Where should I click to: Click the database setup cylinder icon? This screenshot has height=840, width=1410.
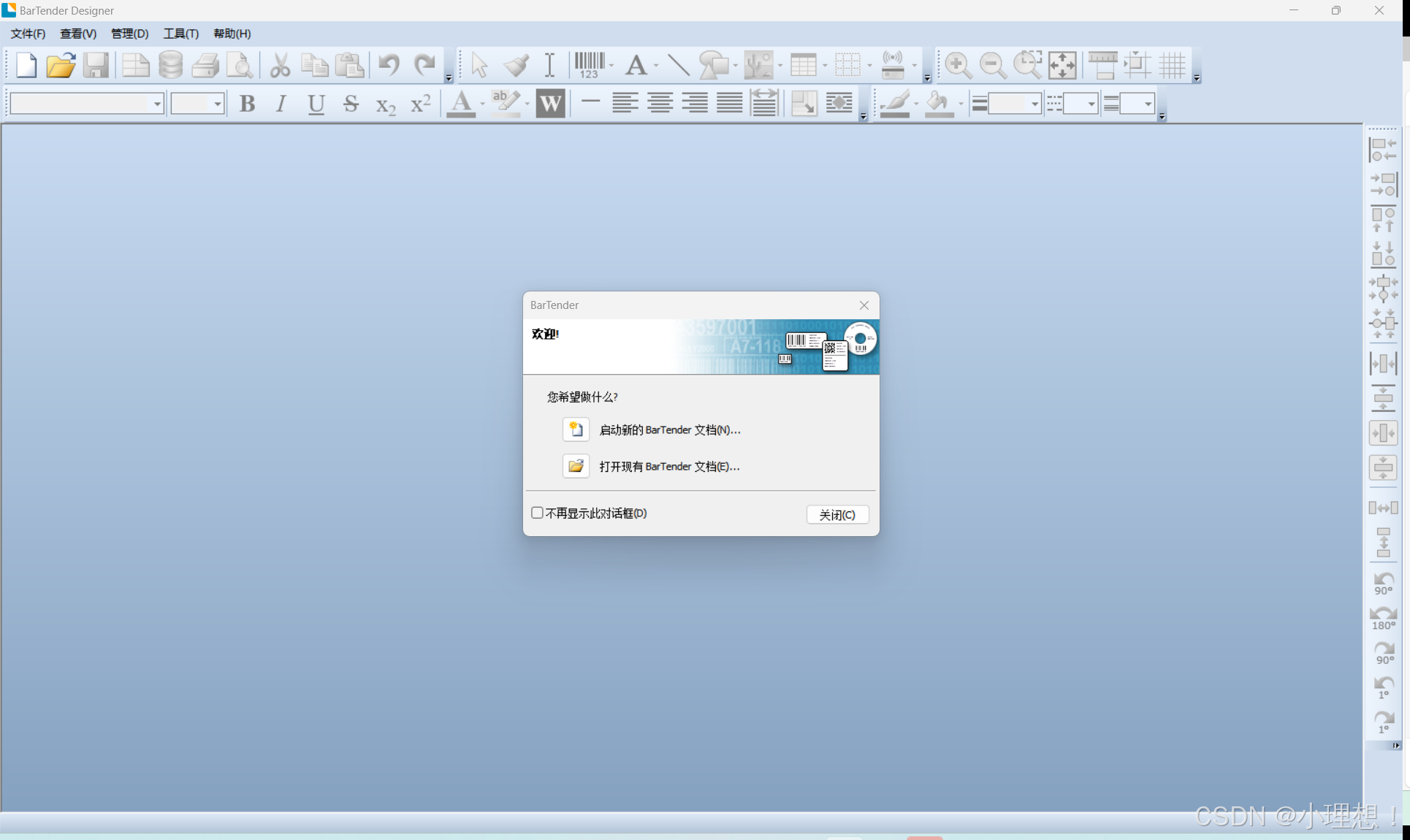tap(170, 65)
